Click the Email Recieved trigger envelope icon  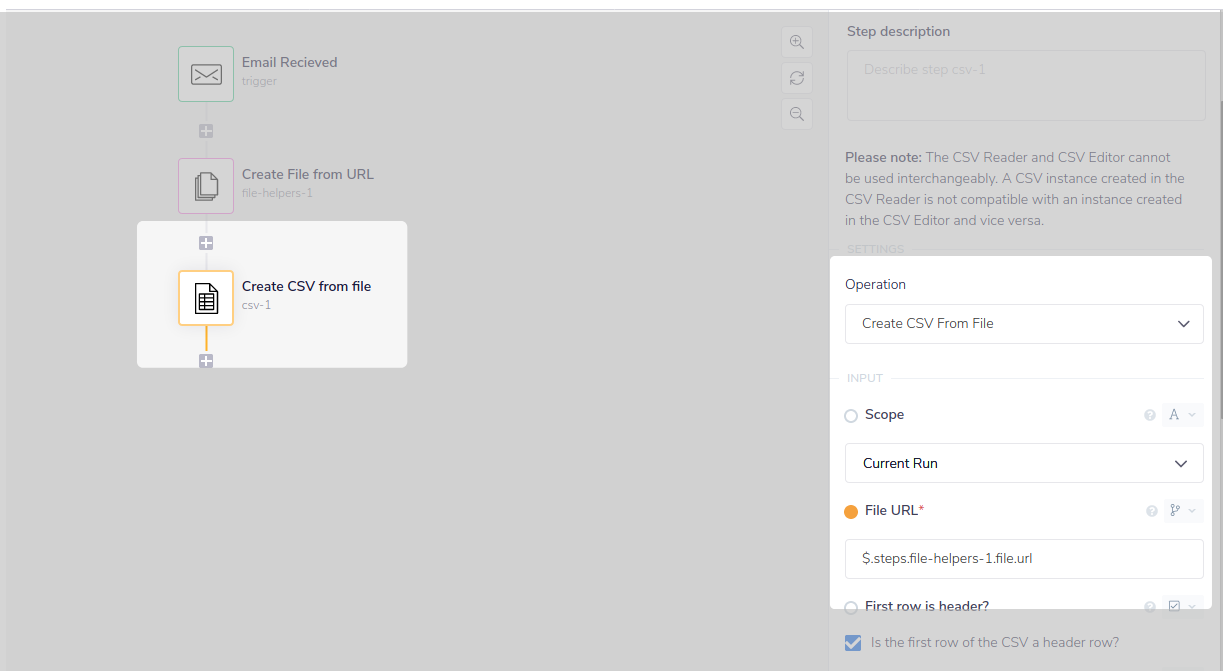205,73
